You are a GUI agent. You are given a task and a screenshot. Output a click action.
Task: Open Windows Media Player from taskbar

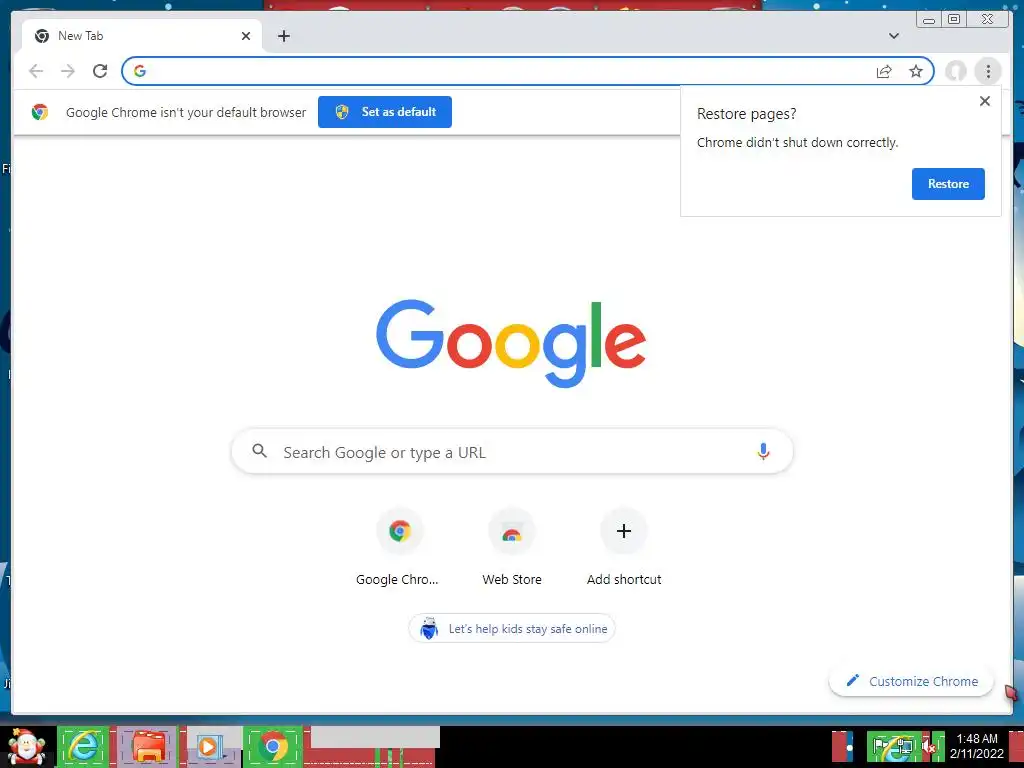click(210, 746)
